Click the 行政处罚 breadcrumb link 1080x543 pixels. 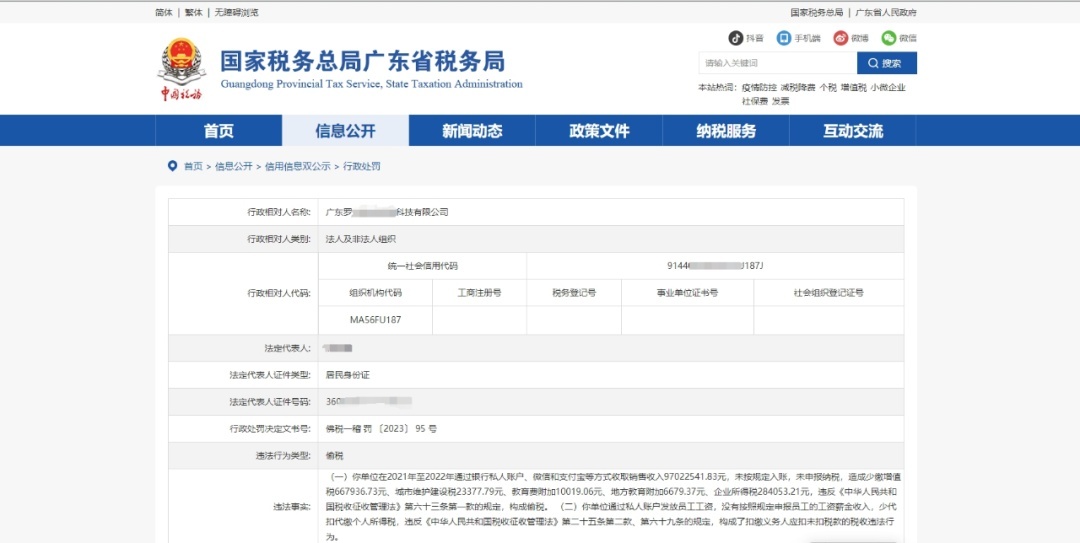(x=362, y=166)
